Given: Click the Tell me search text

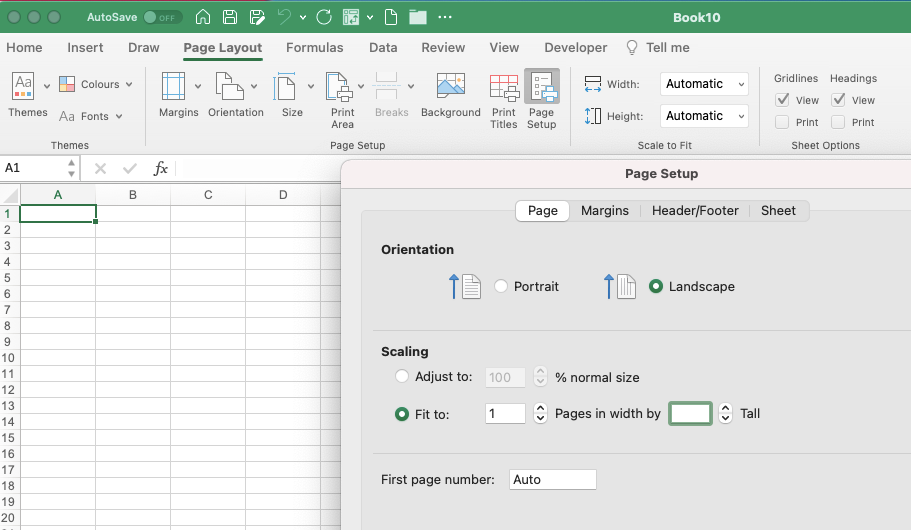Looking at the screenshot, I should [668, 48].
